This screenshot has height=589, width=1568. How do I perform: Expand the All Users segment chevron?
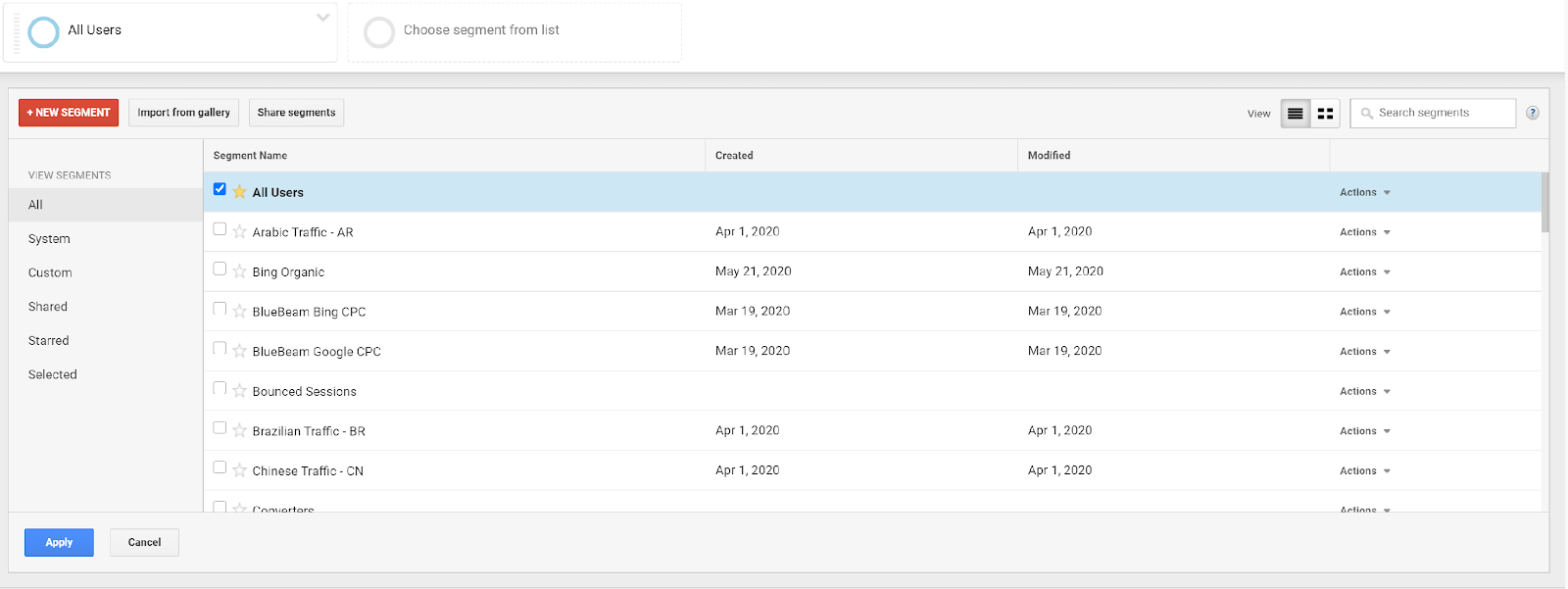point(322,18)
